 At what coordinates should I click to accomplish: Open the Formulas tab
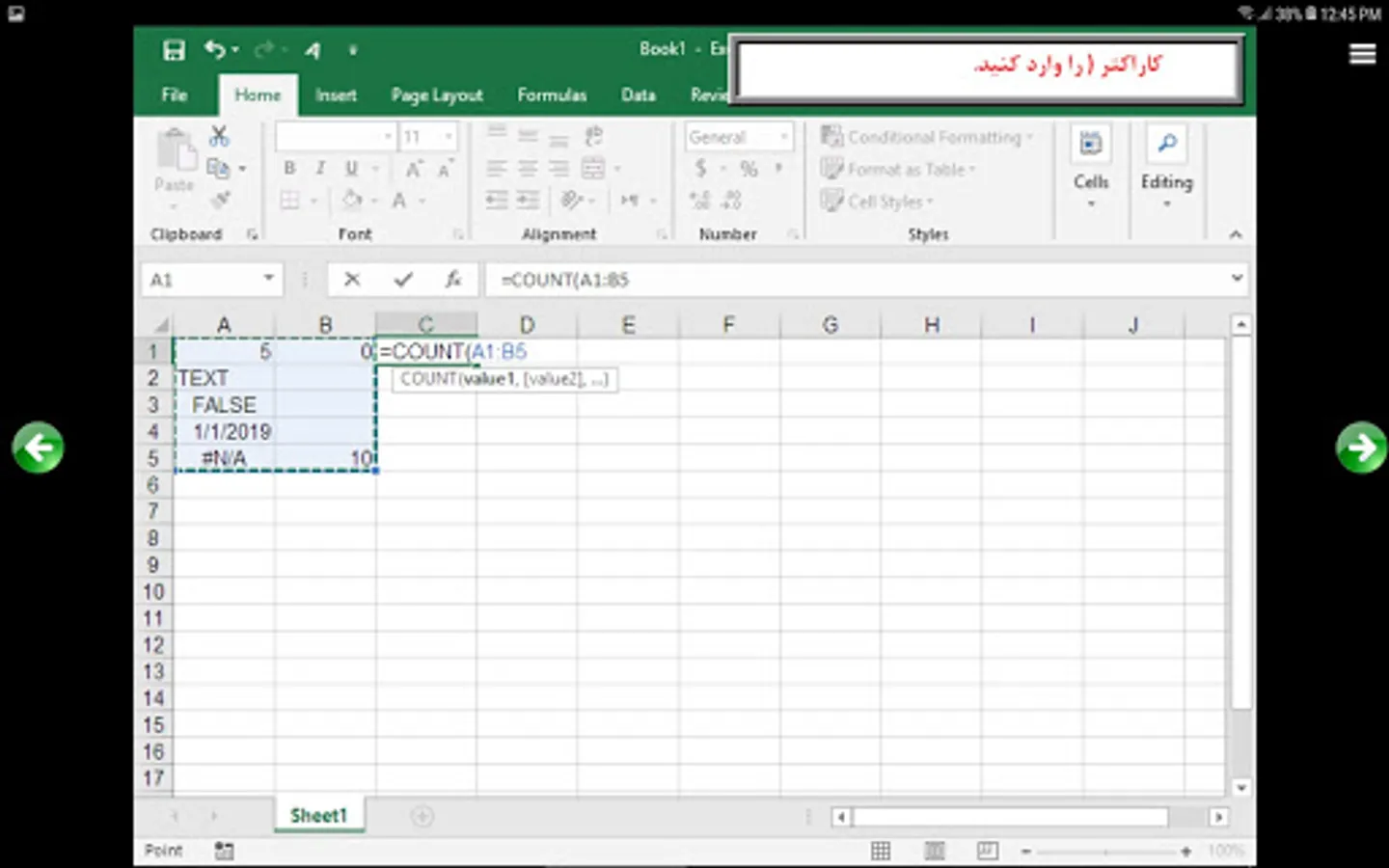(x=552, y=95)
